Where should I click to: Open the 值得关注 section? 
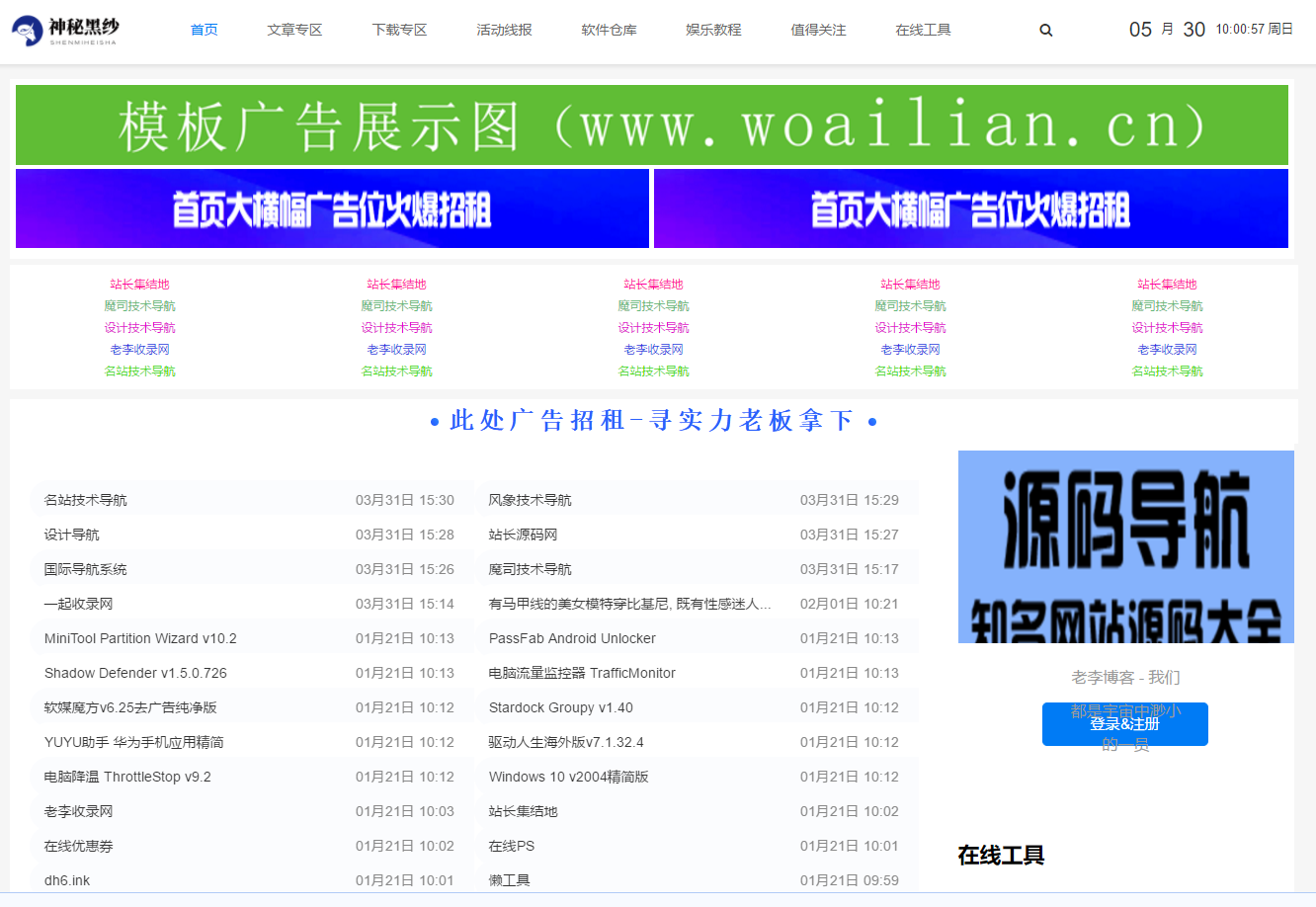pyautogui.click(x=818, y=30)
